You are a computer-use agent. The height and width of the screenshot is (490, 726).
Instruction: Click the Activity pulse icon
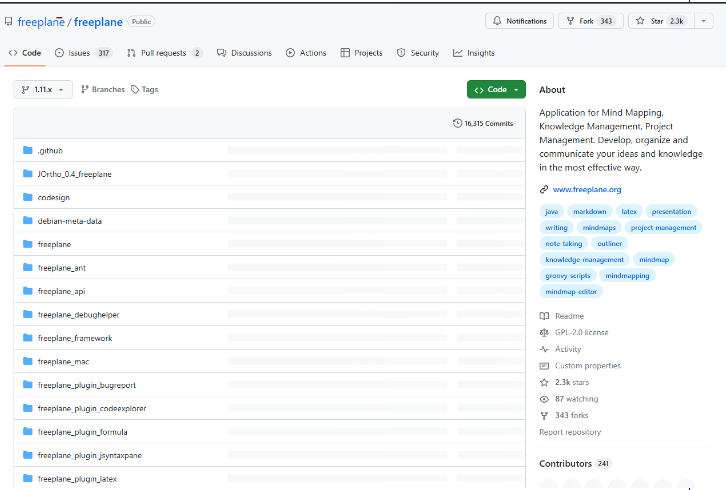tap(544, 349)
